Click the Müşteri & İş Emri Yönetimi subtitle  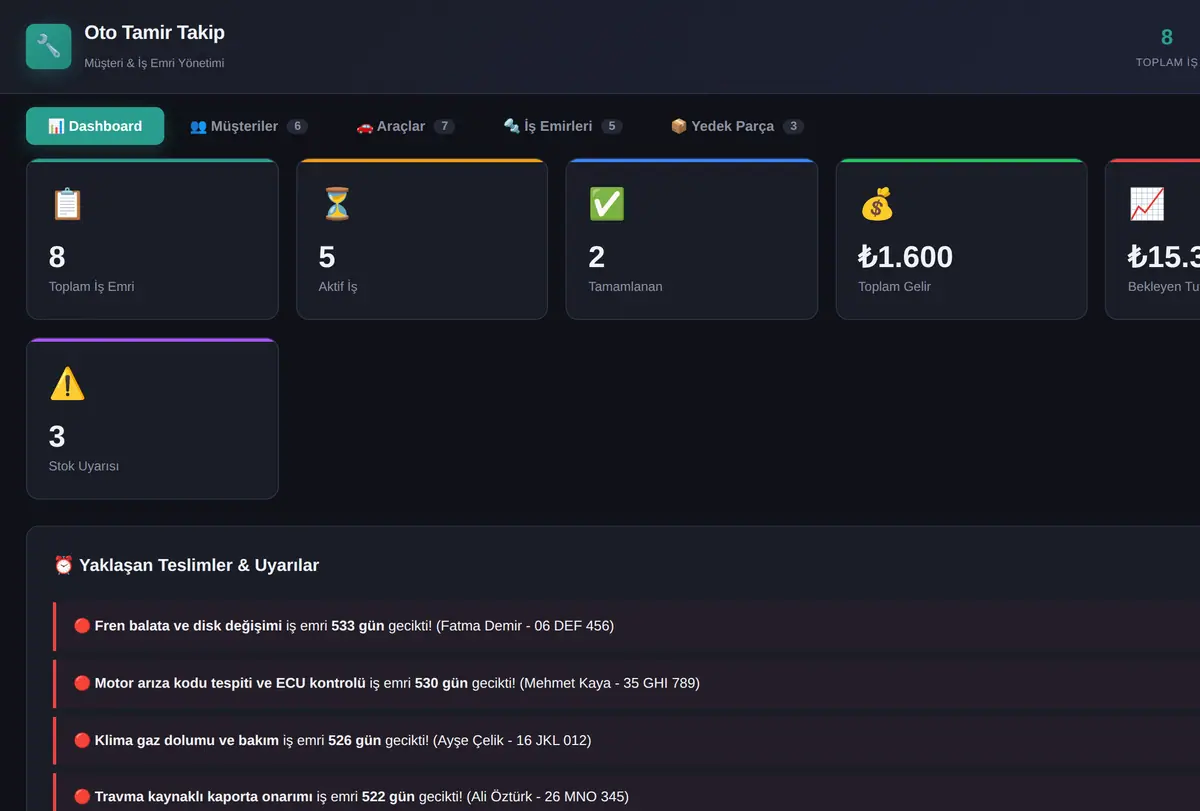(x=154, y=63)
